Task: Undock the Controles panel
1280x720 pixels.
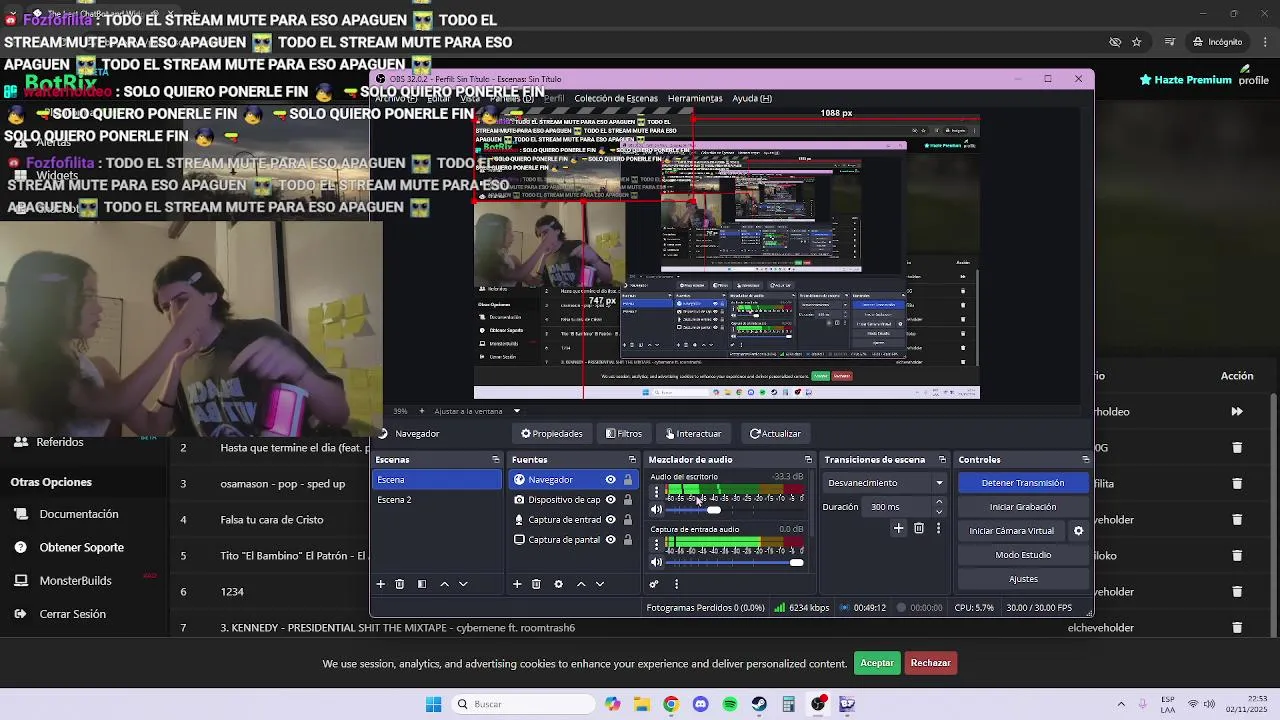Action: click(1085, 460)
